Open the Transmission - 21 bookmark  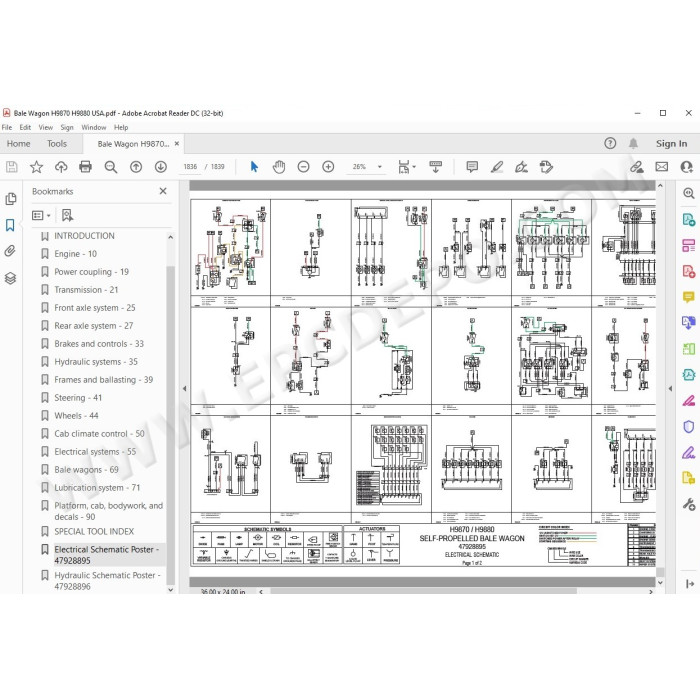[86, 290]
